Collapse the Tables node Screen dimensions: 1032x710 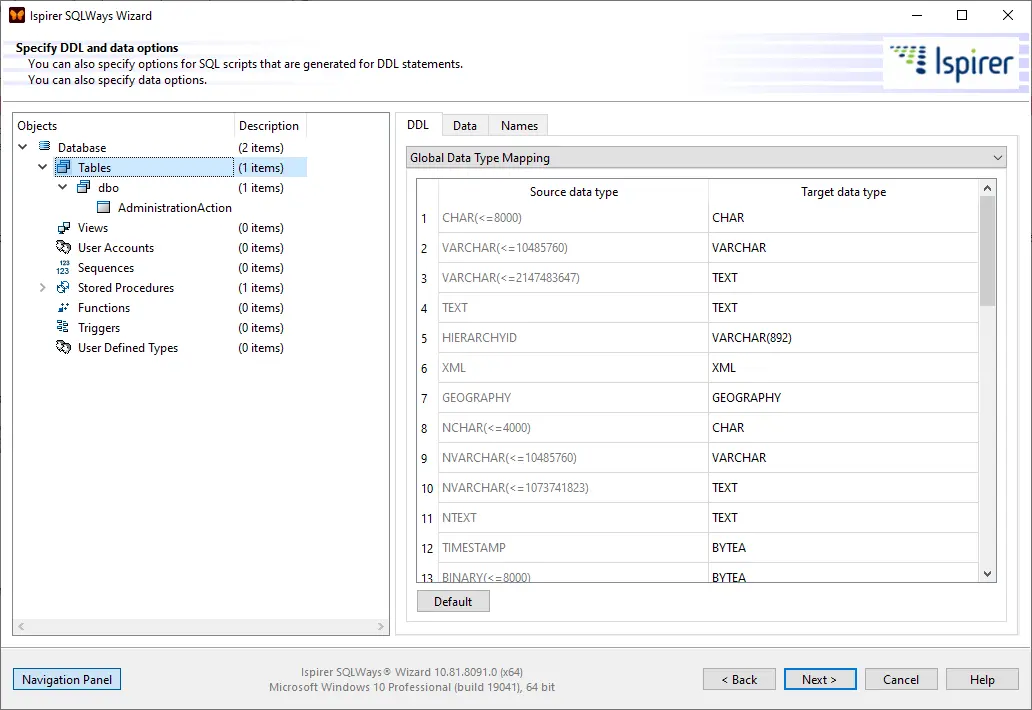(x=43, y=167)
